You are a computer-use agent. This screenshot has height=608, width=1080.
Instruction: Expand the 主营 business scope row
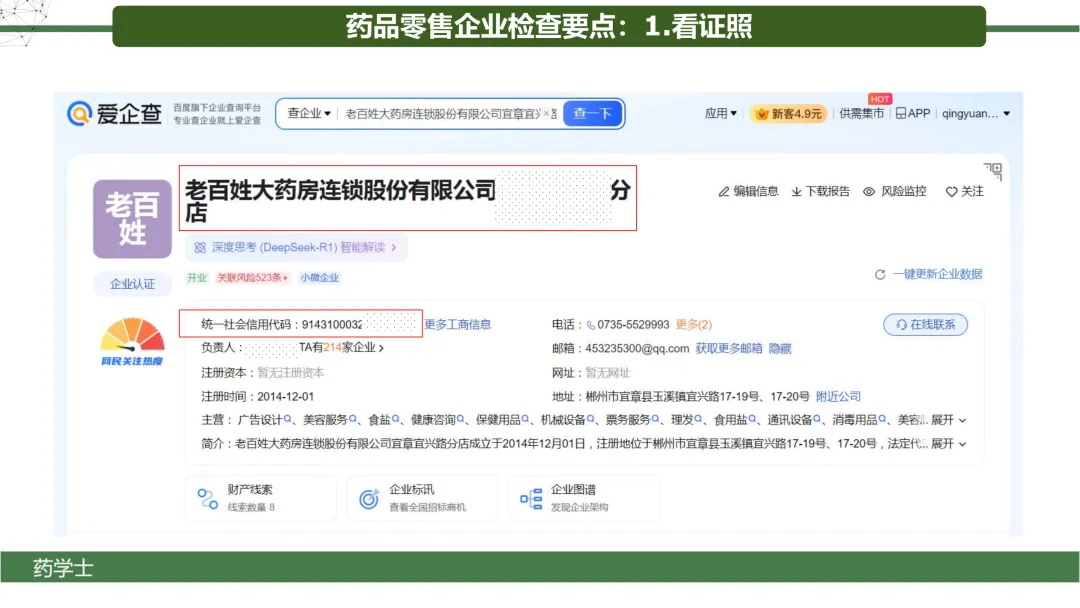point(948,420)
